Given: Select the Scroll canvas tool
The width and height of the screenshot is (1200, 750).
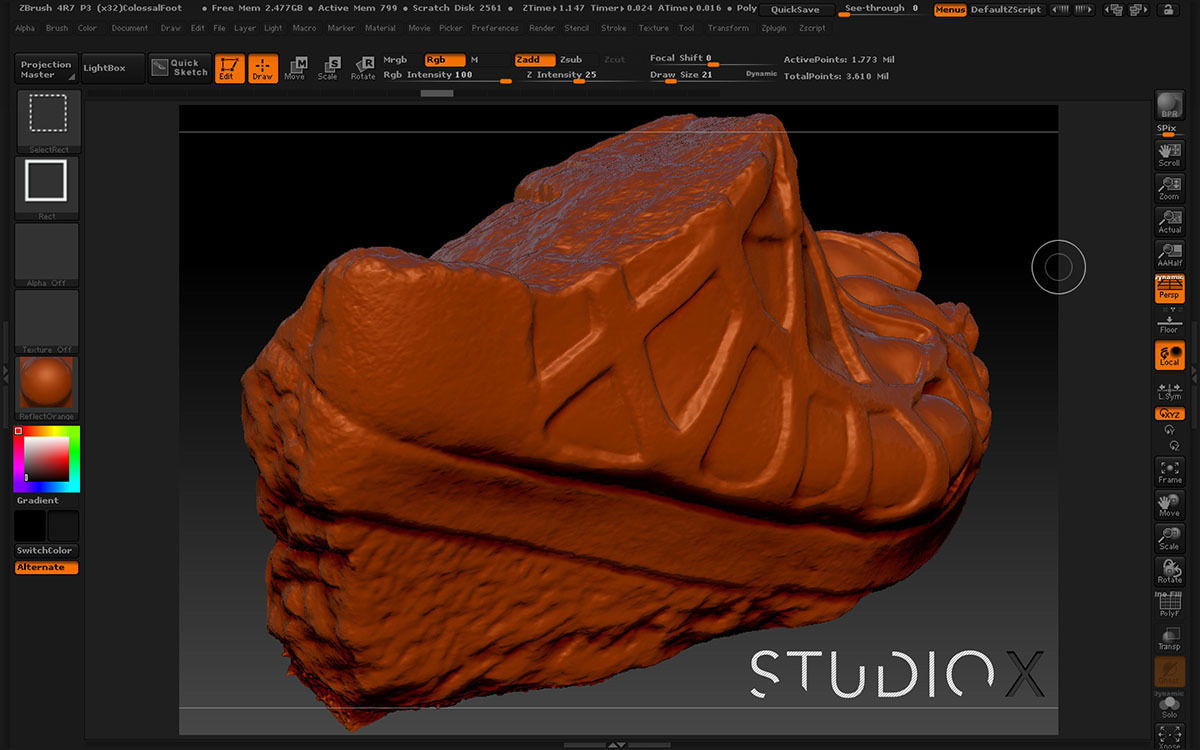Looking at the screenshot, I should point(1169,153).
